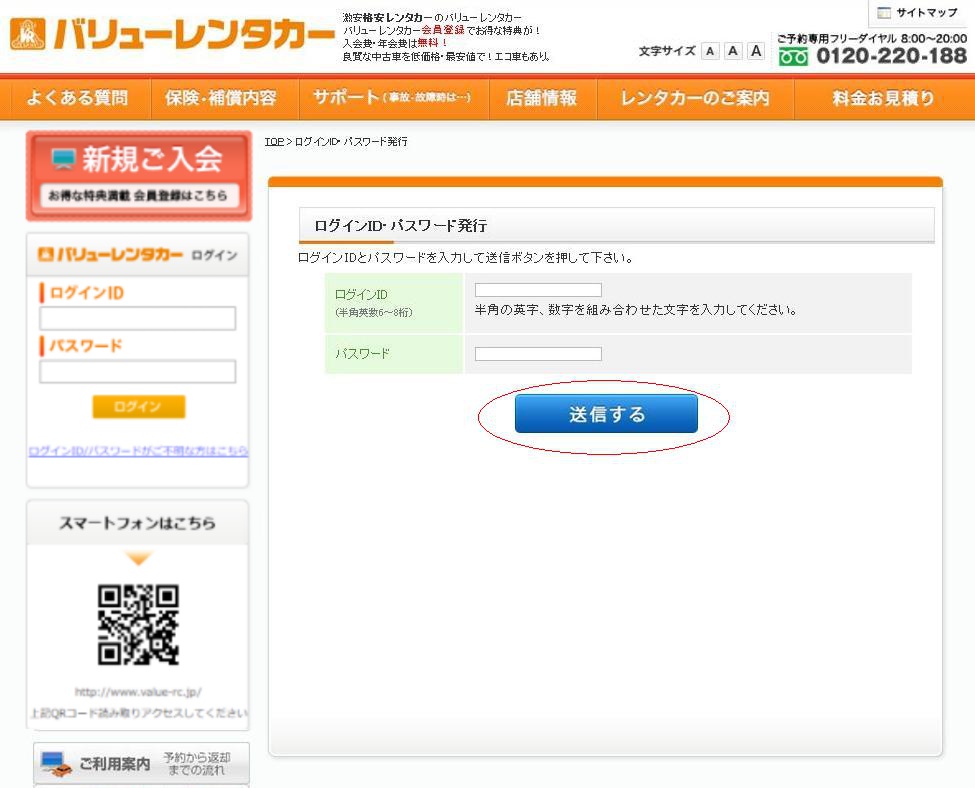
Task: Click the monitor icon on the 新規ご入会 banner
Action: 63,159
